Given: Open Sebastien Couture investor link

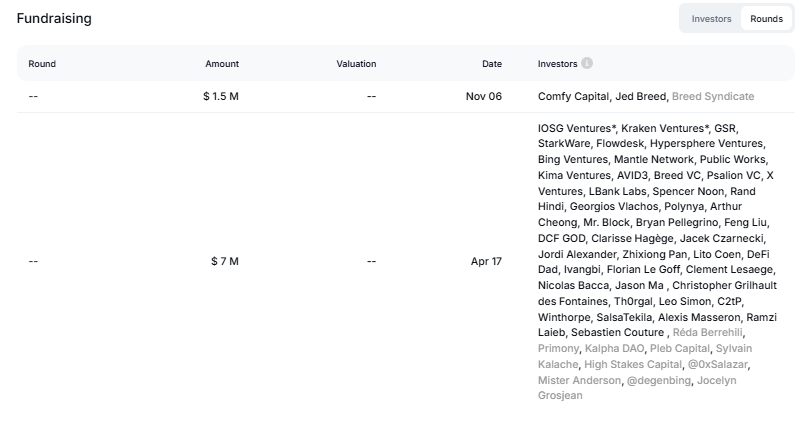Looking at the screenshot, I should click(617, 333).
